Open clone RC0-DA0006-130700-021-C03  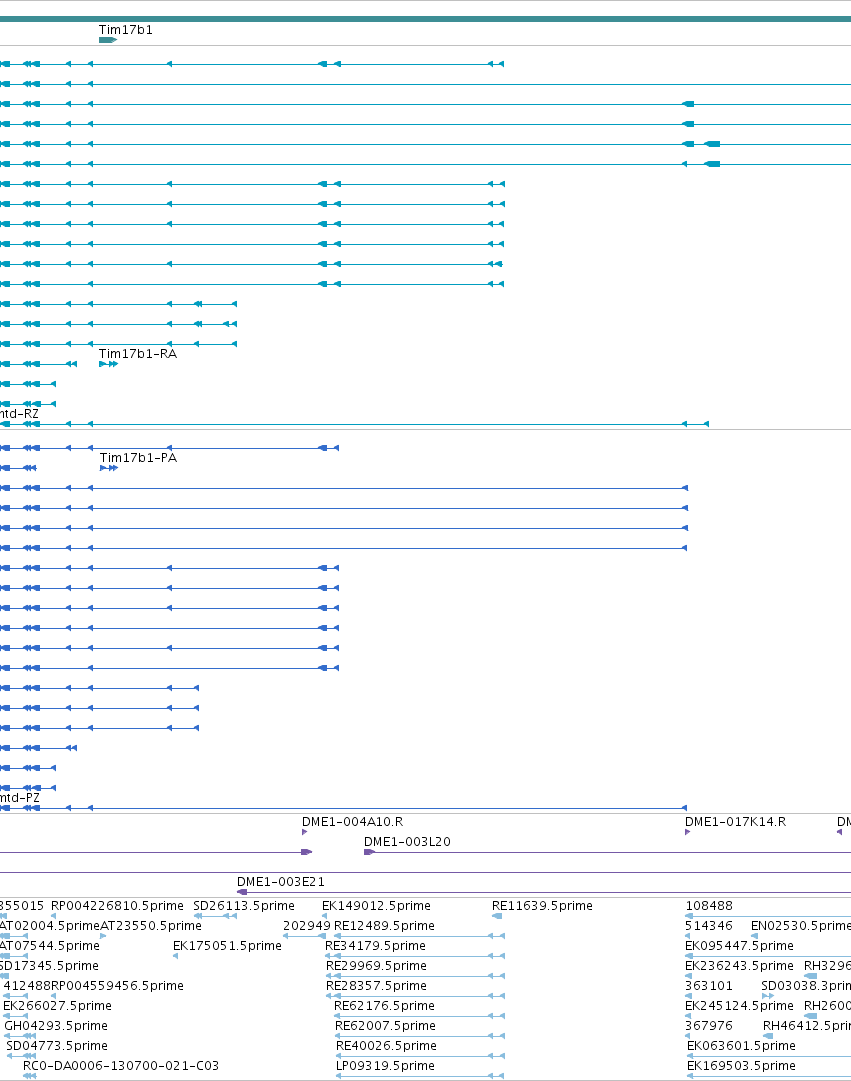point(121,1066)
